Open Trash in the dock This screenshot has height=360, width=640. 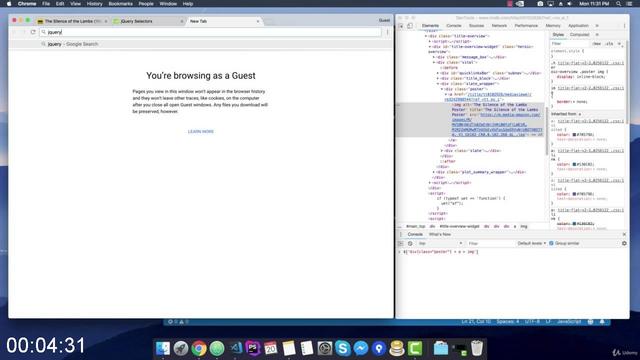click(x=477, y=348)
